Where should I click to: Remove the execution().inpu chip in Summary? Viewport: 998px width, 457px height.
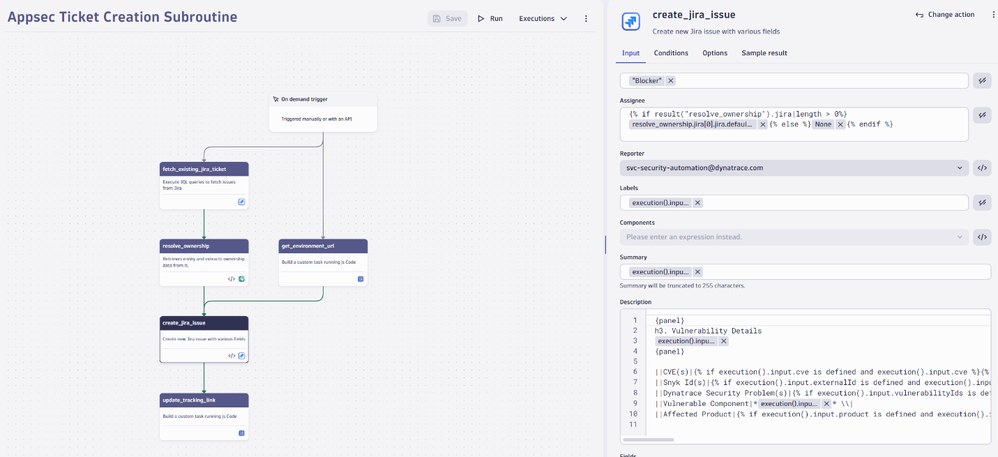[x=698, y=272]
